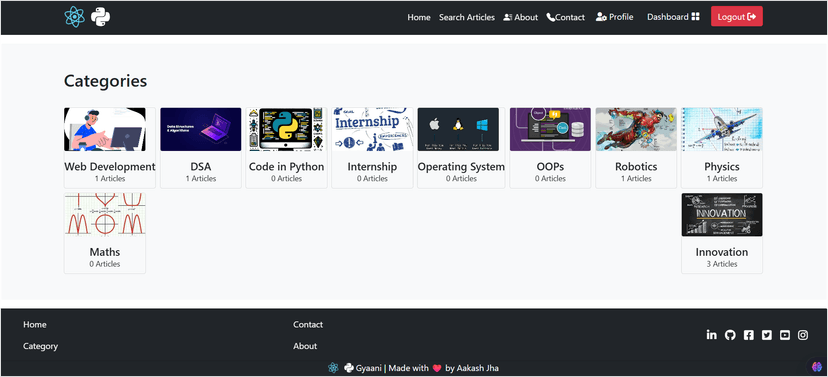Open the footer Contact link
This screenshot has height=377, width=828.
click(308, 324)
